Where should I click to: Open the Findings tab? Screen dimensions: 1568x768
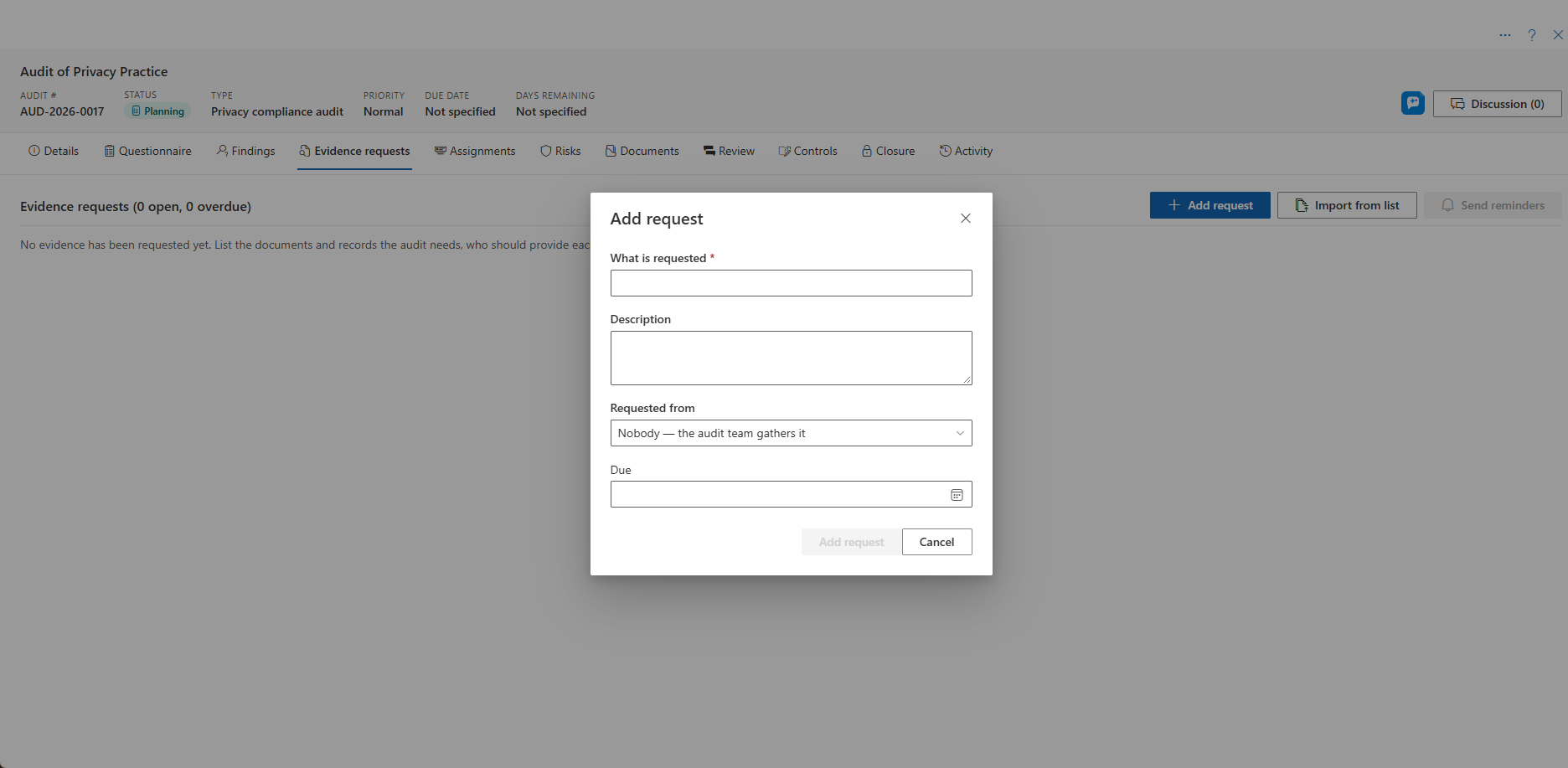[245, 151]
